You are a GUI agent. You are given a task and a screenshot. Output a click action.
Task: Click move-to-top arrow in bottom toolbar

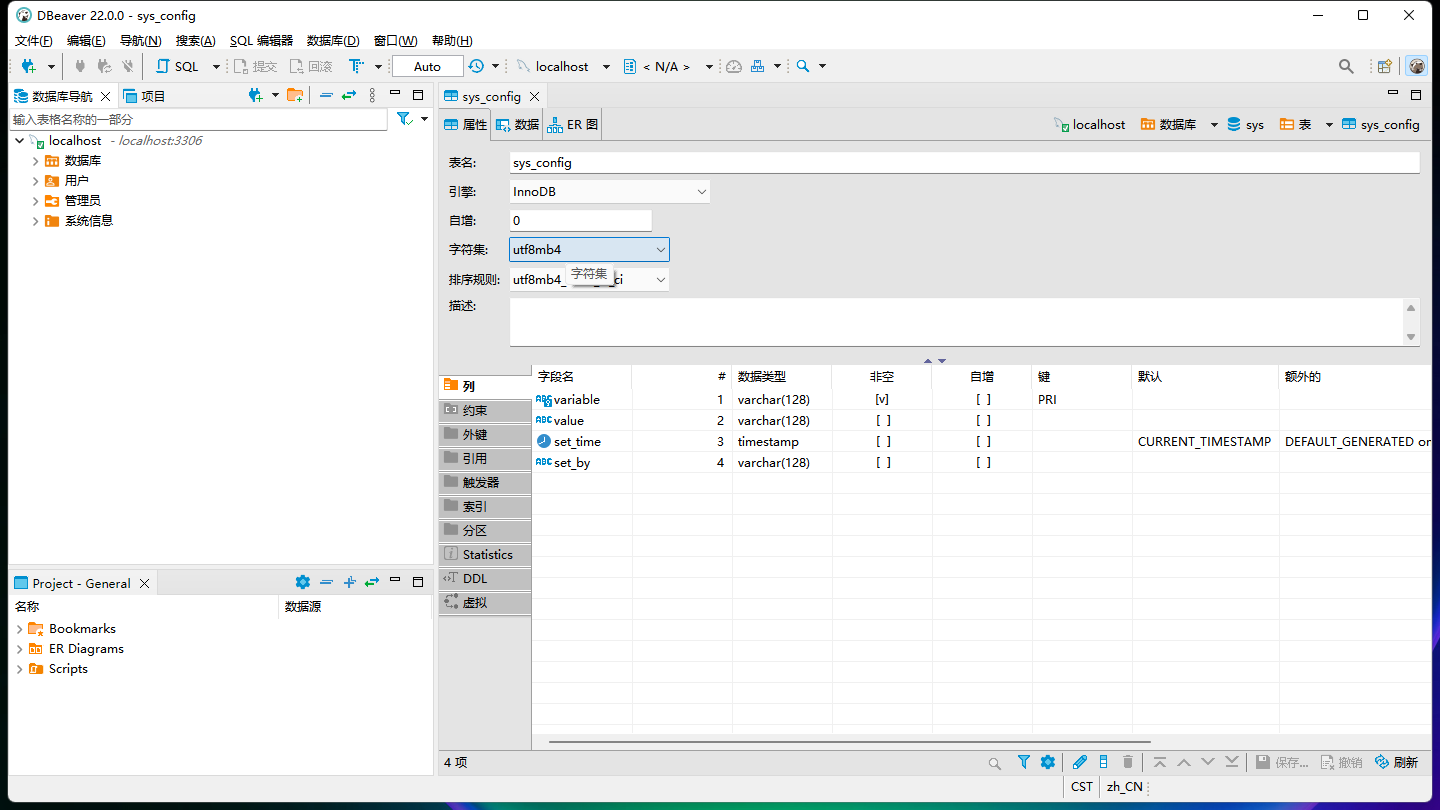tap(1160, 762)
